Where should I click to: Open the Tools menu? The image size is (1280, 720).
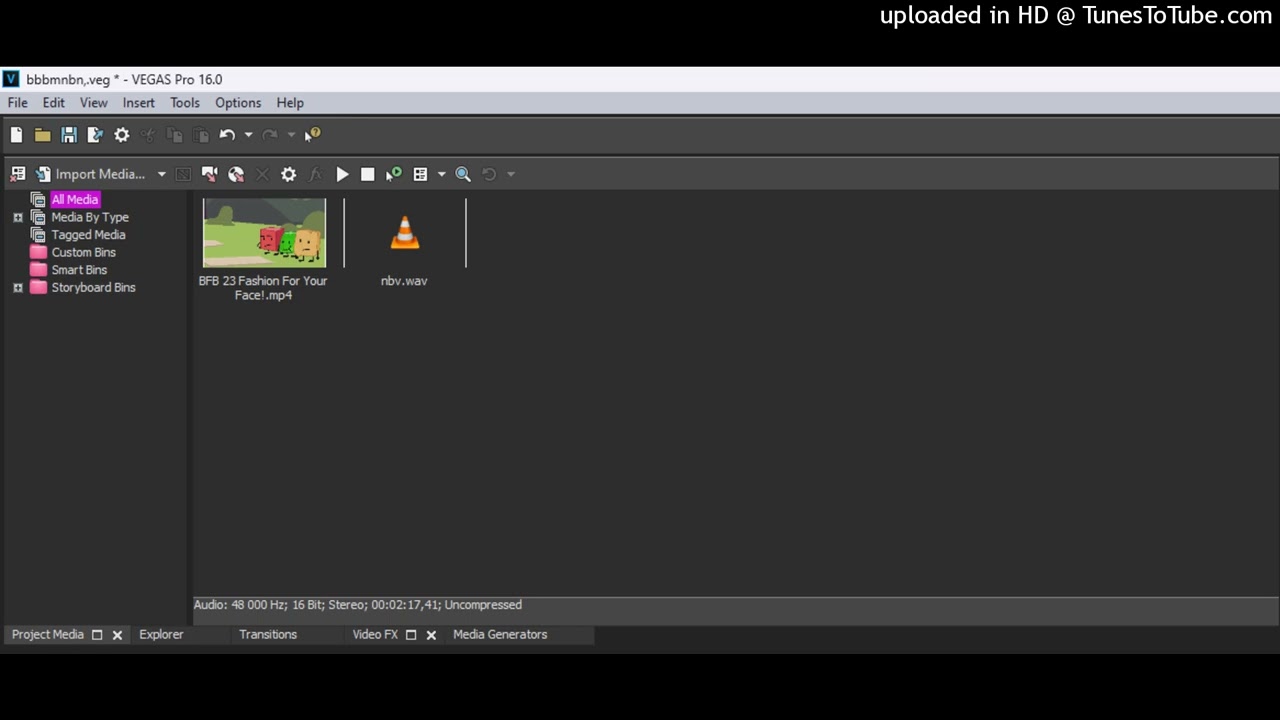(x=185, y=103)
